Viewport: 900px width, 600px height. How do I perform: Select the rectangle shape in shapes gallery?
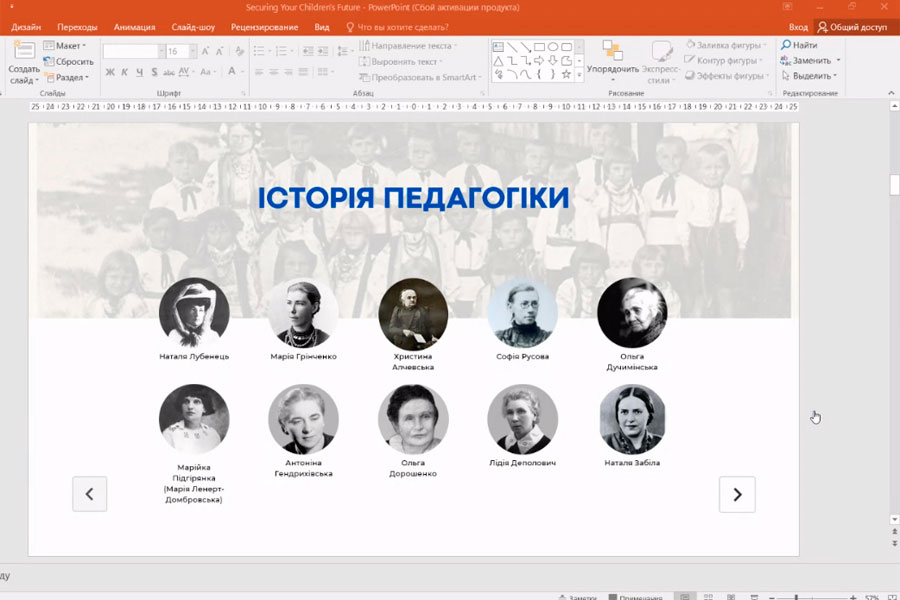click(x=539, y=47)
